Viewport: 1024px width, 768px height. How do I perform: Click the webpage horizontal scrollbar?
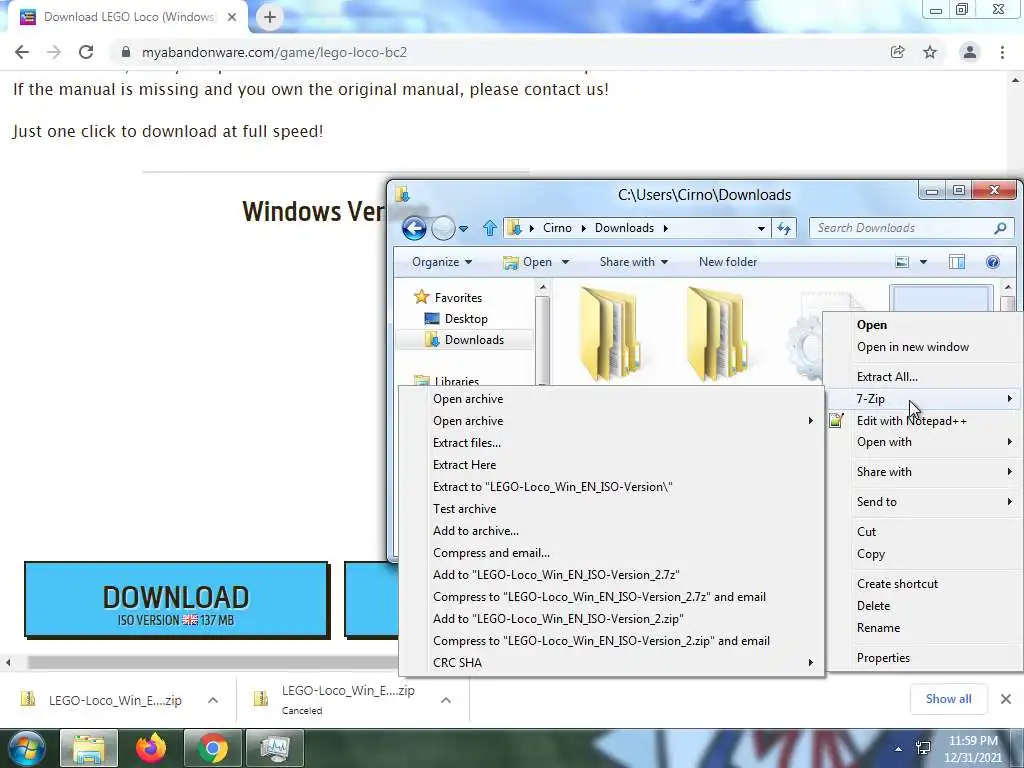pyautogui.click(x=212, y=662)
